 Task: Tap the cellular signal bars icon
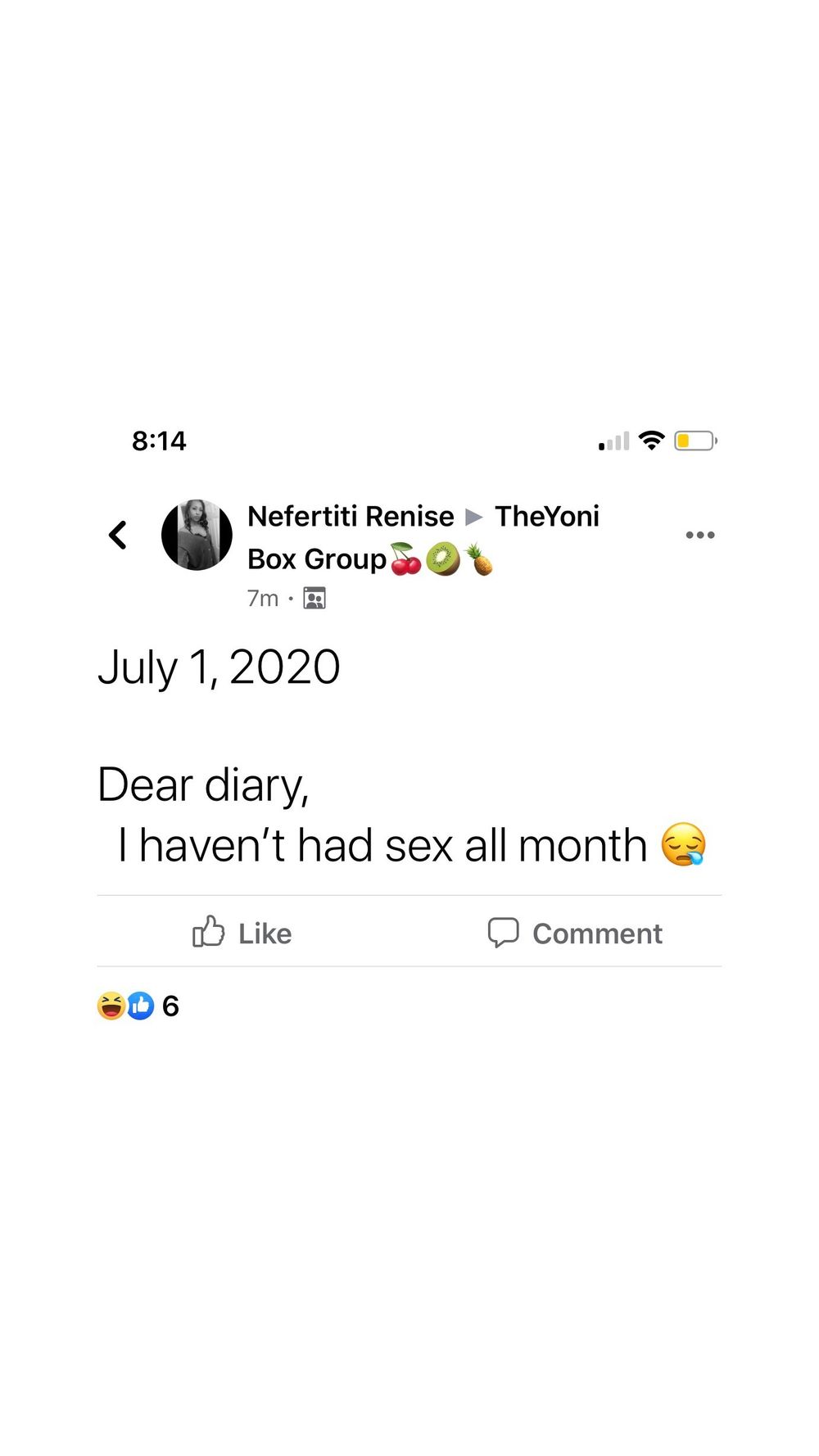point(614,441)
